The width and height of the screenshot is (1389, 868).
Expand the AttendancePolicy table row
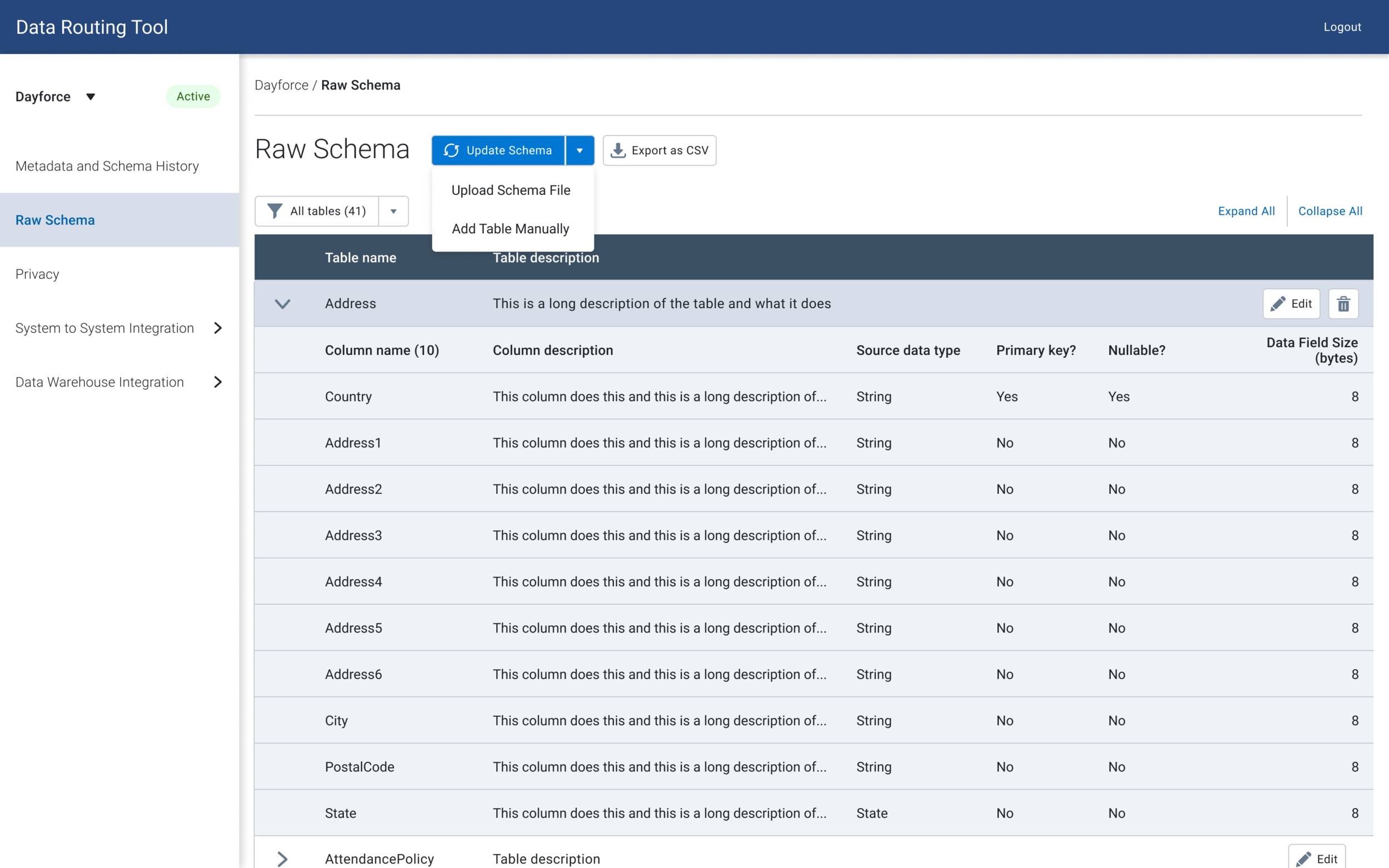282,858
